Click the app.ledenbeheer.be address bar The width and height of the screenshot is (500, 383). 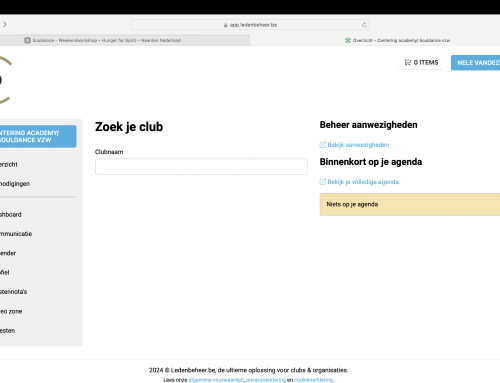click(250, 25)
